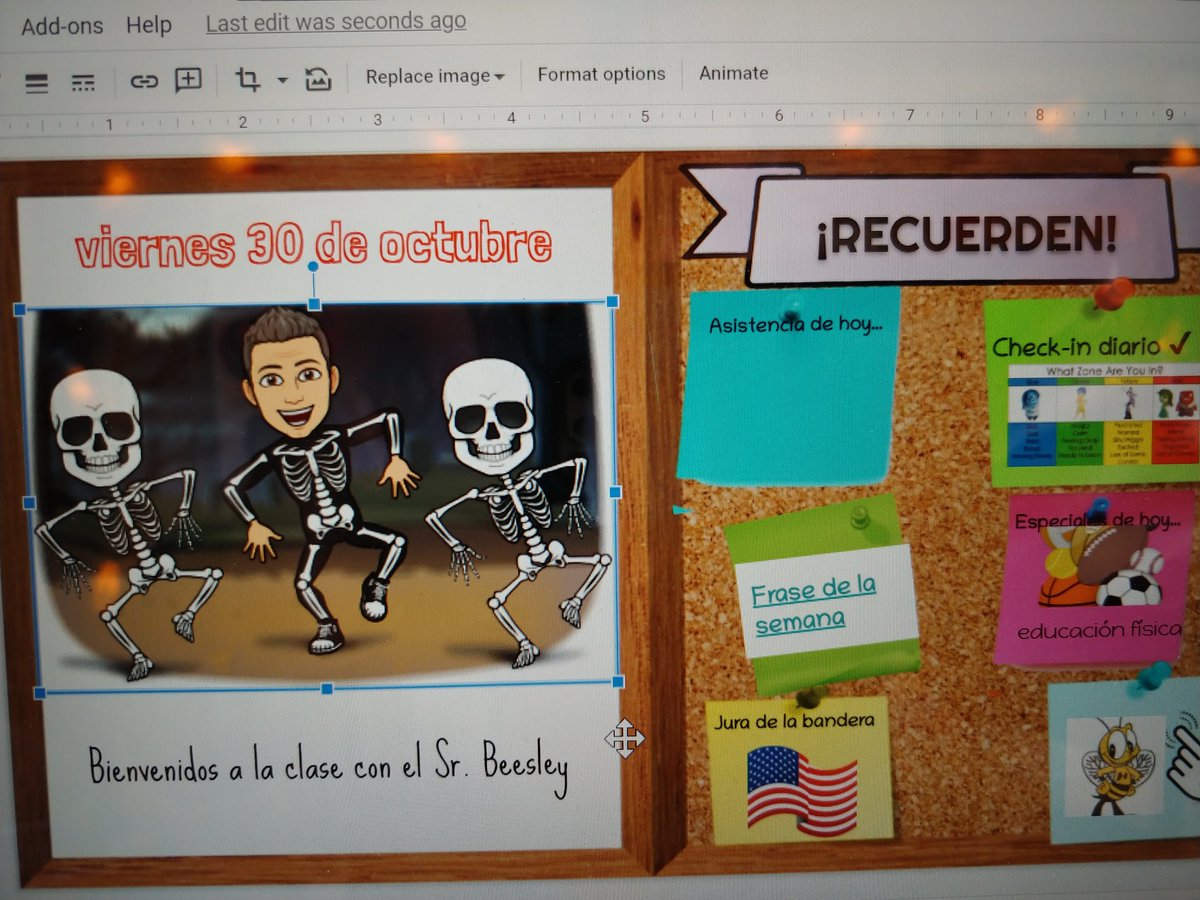Select the dancing skeletons Bitmoji image
The height and width of the screenshot is (900, 1200).
318,494
